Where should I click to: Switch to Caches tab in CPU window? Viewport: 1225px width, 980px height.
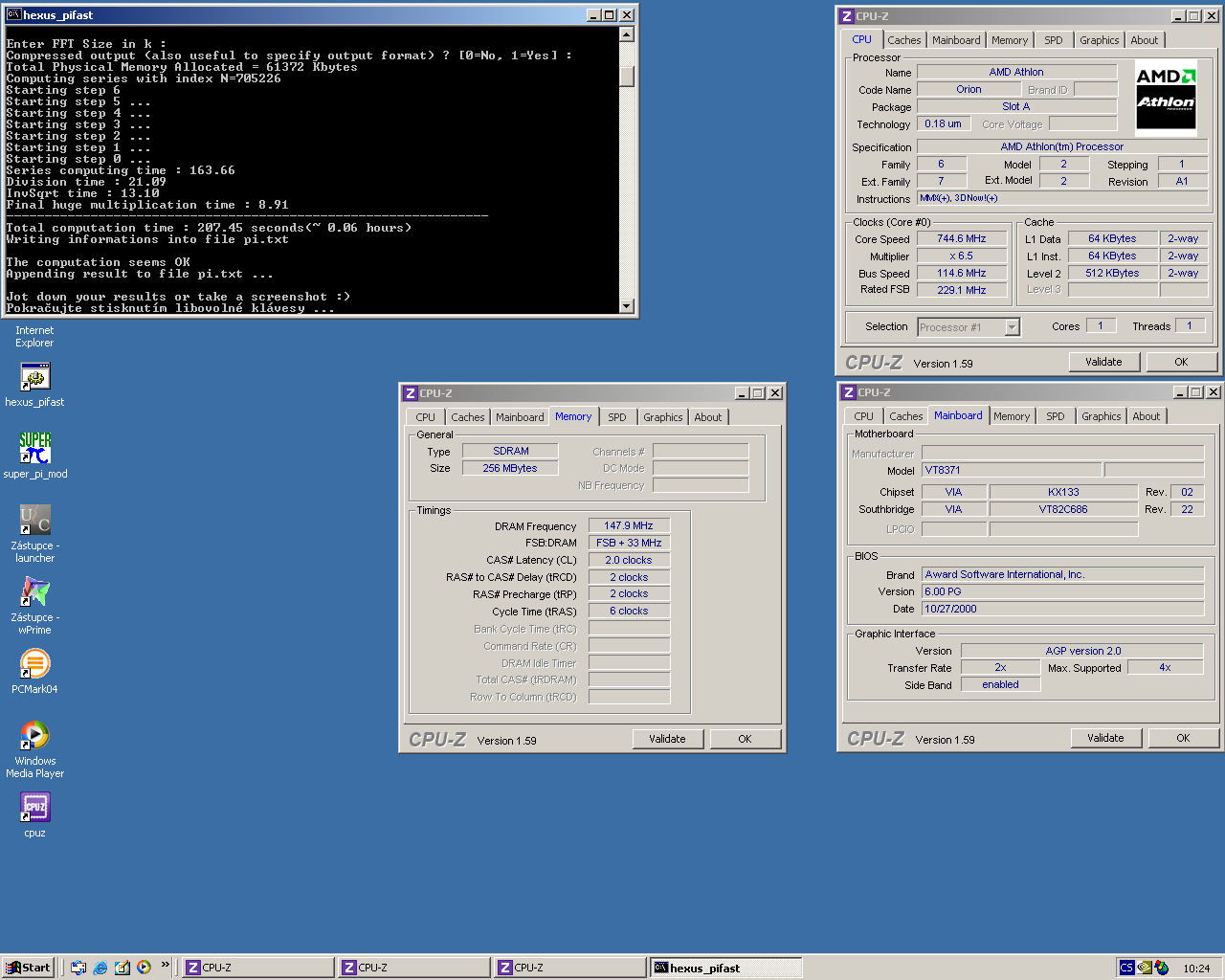(x=903, y=40)
